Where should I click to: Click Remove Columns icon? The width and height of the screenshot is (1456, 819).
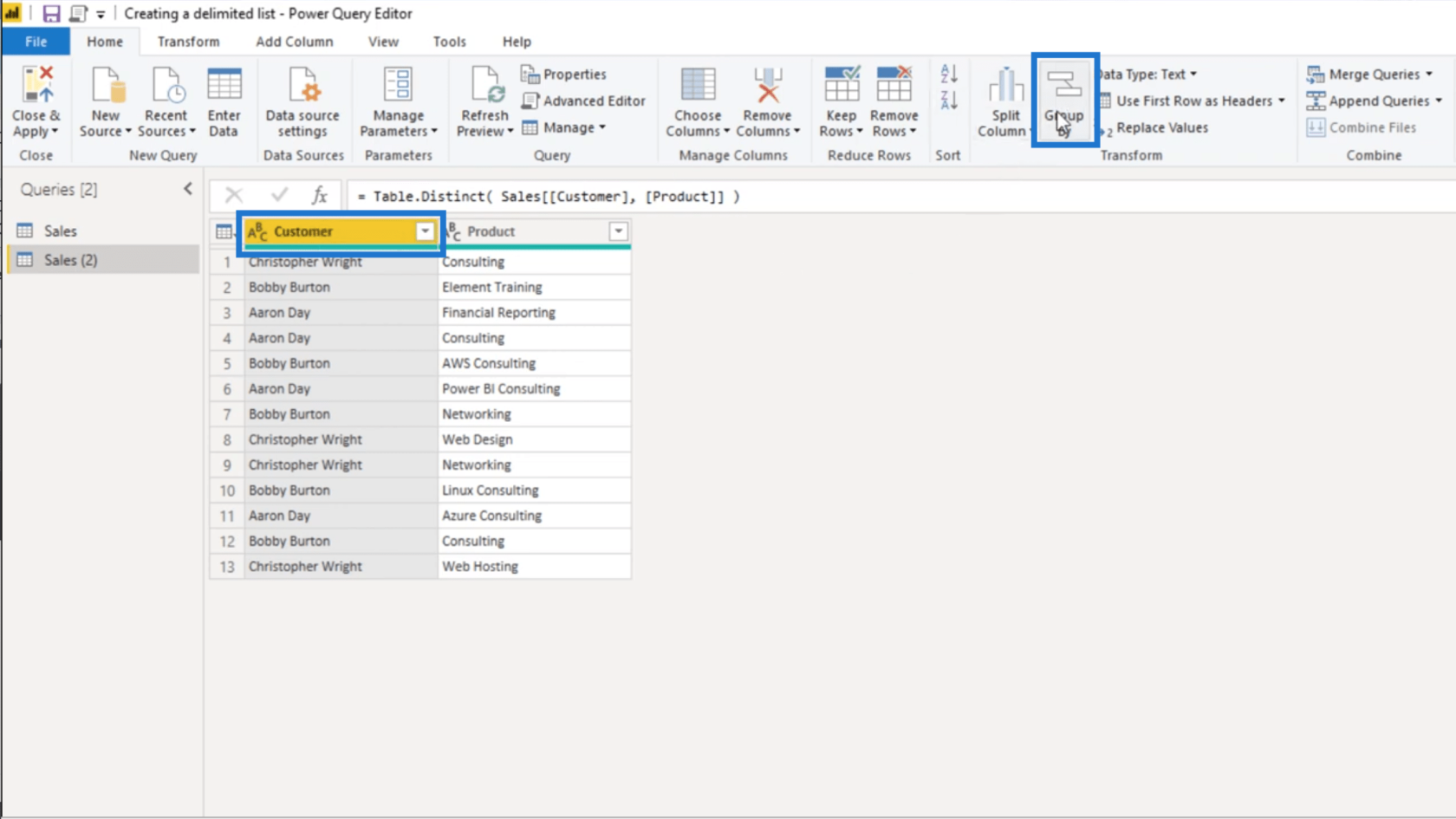click(x=767, y=85)
